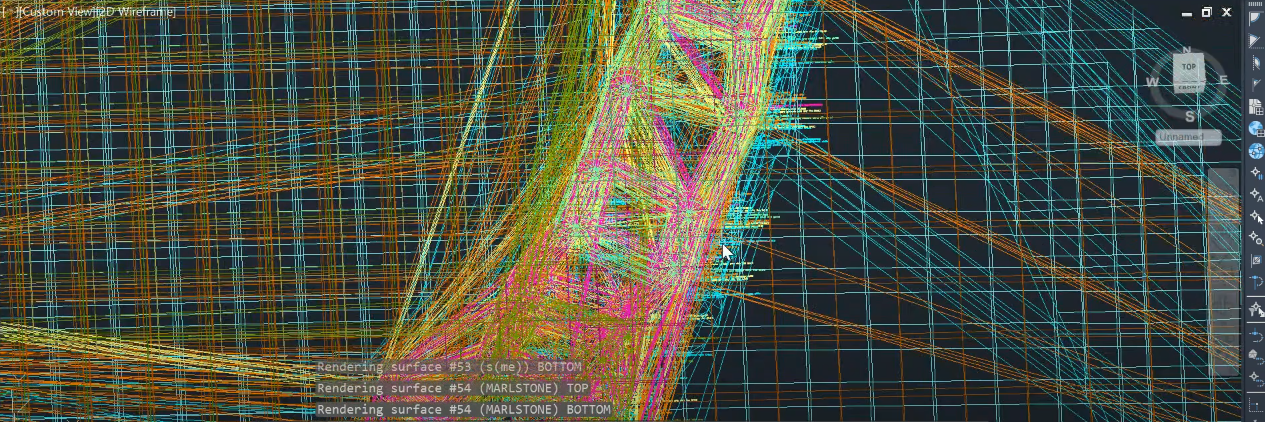Click the sheet grid icon in right toolbar
Viewport: 1265px width, 422px height.
(x=1256, y=106)
